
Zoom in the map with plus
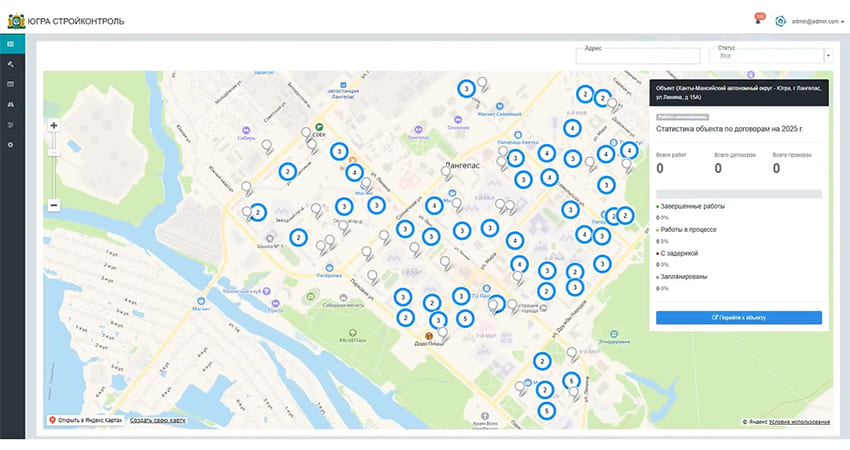click(x=54, y=125)
